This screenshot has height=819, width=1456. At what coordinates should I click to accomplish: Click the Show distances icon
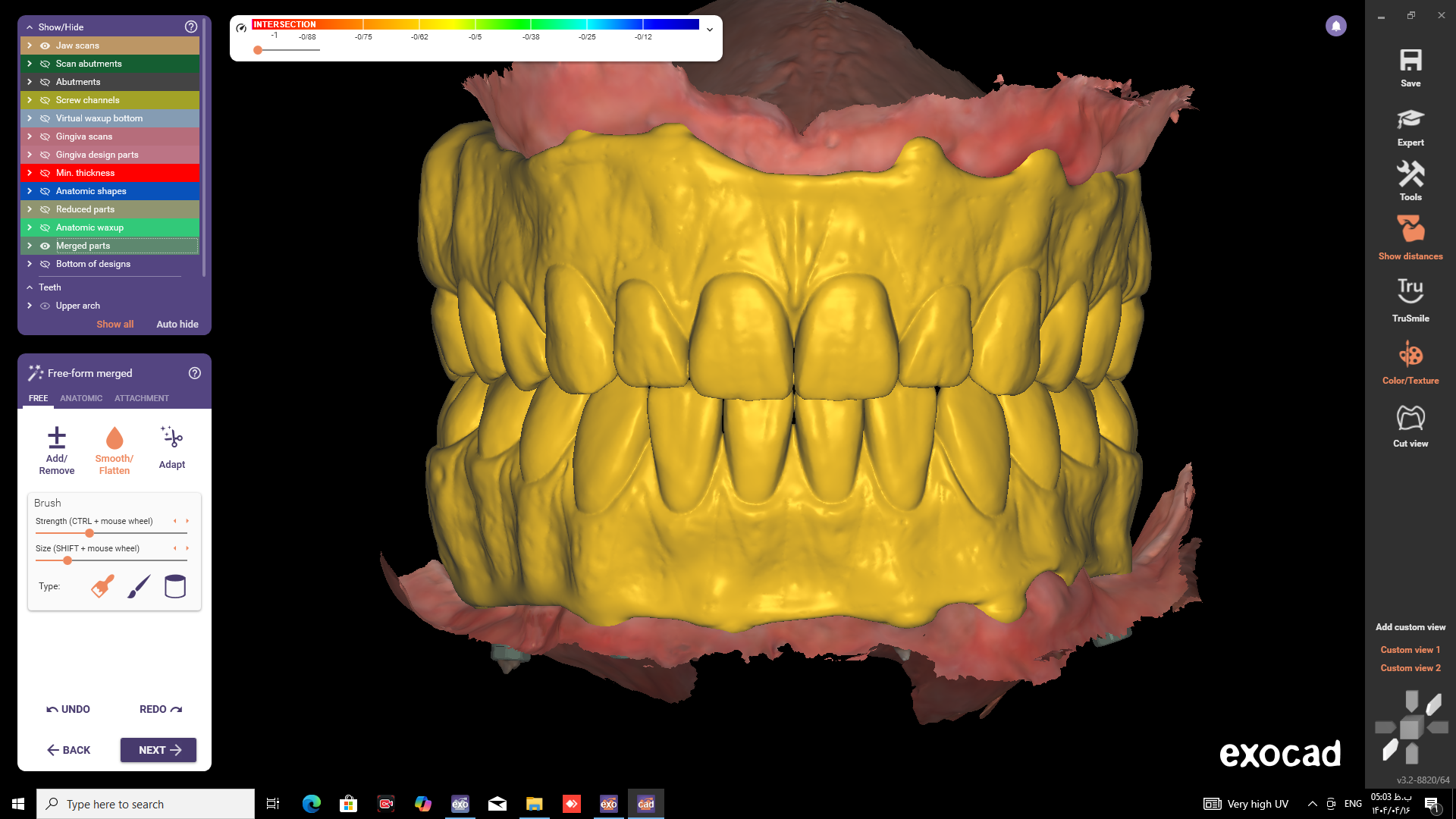tap(1410, 229)
